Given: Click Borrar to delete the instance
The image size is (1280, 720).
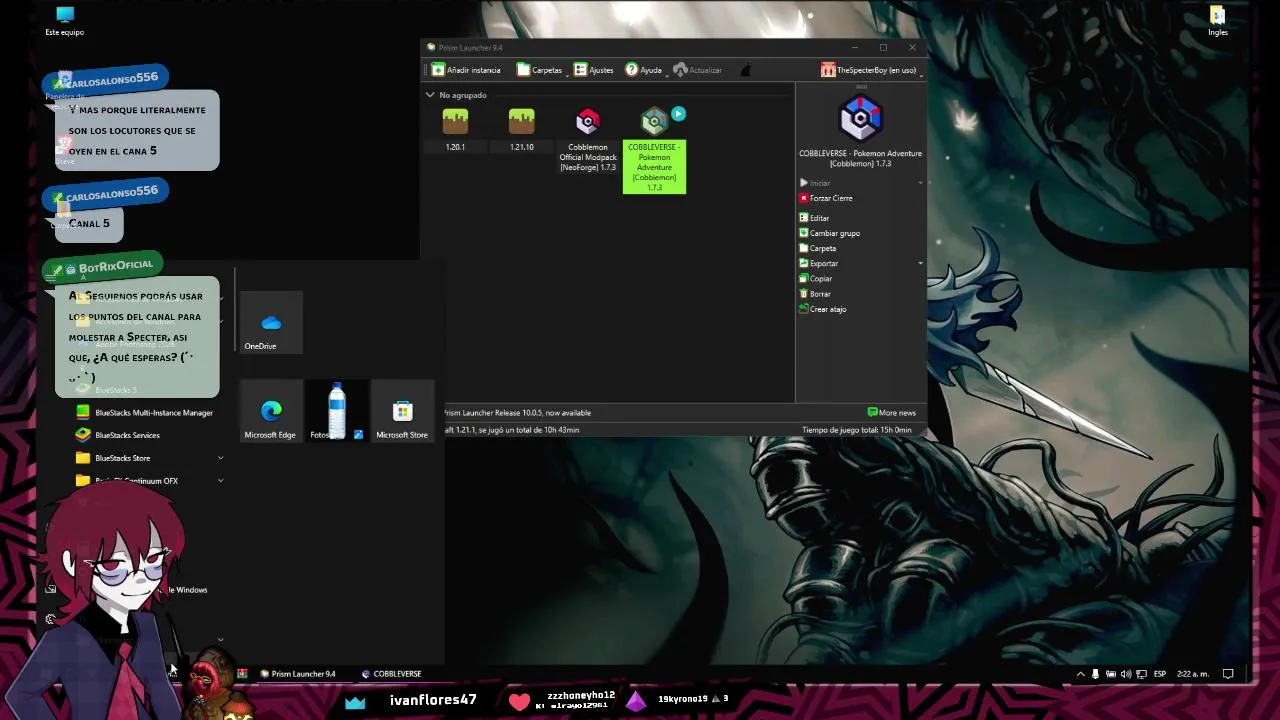Looking at the screenshot, I should [815, 294].
